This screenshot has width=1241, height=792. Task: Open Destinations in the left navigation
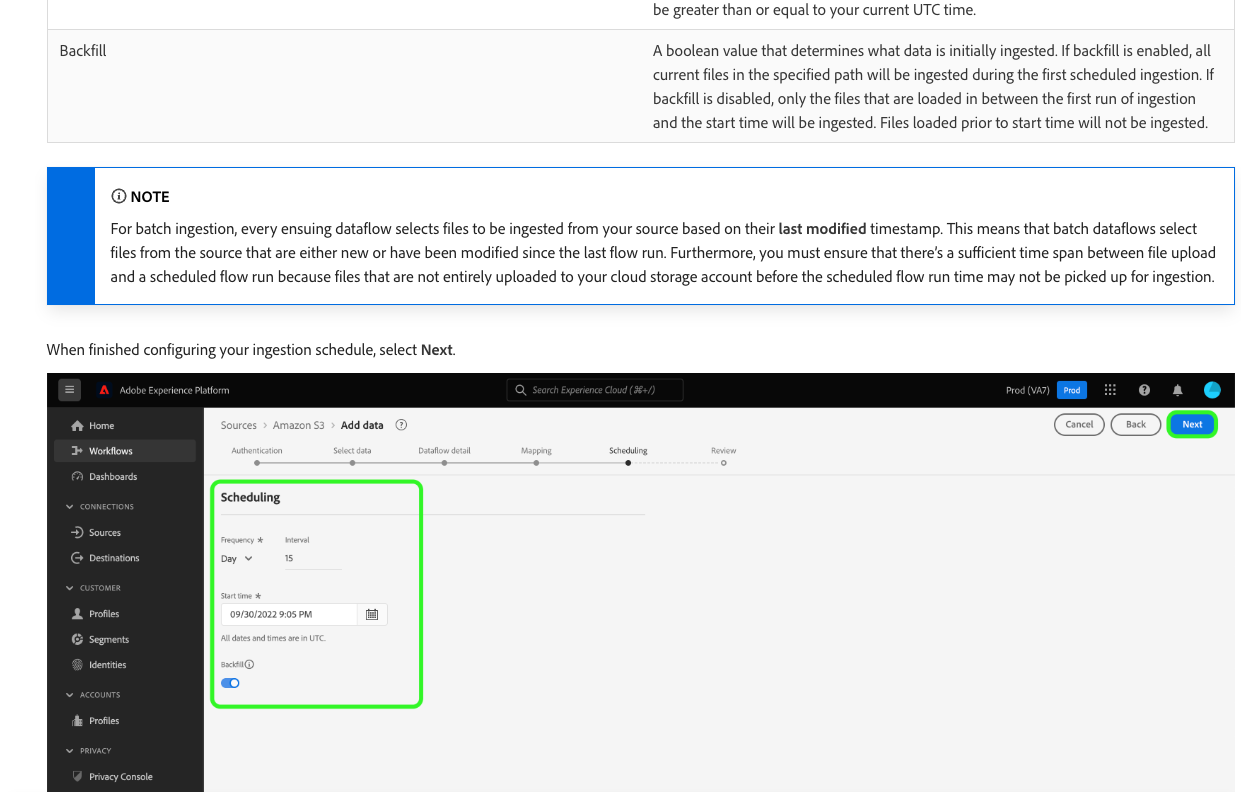(112, 557)
